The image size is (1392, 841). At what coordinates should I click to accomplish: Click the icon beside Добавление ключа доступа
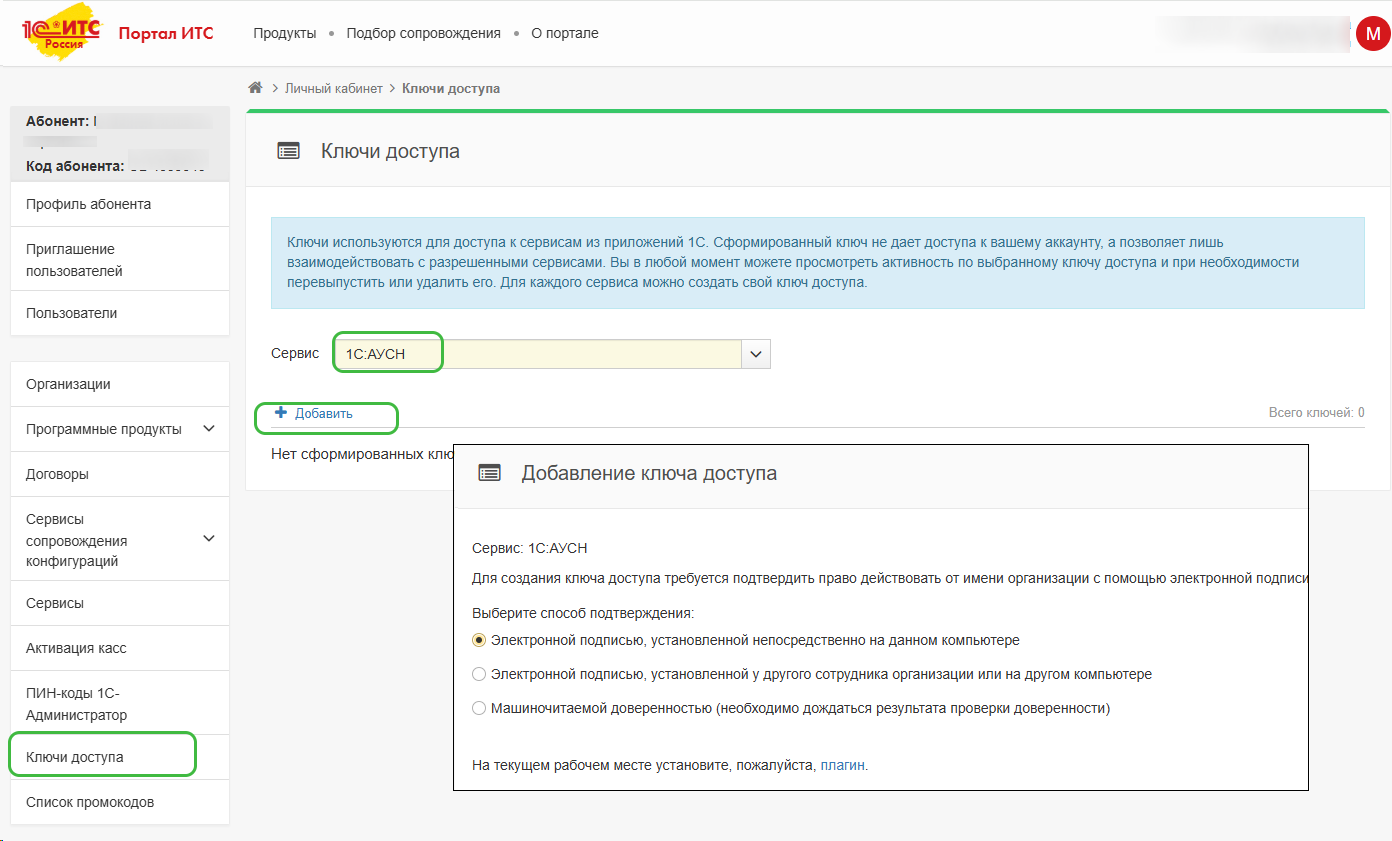(489, 473)
